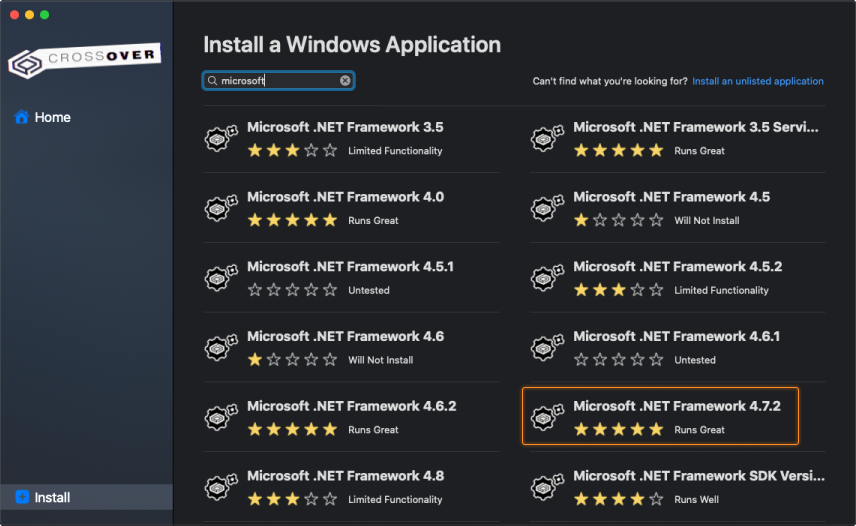
Task: Select Microsoft .NET Framework 4.6.1 title
Action: tap(676, 337)
